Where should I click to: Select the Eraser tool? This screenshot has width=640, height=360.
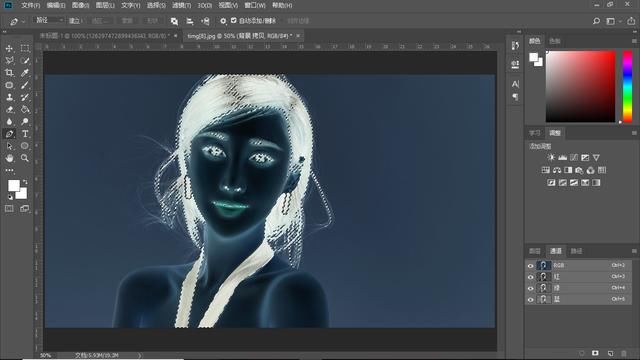tap(9, 109)
